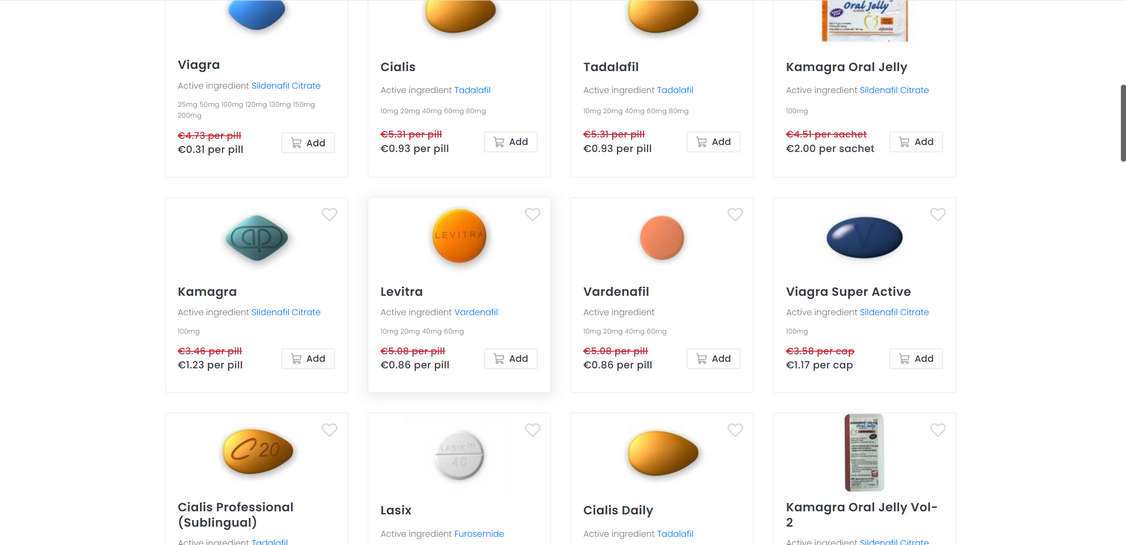Follow Furosemide ingredient link under Lasix
Viewport: 1126px width, 545px height.
479,534
